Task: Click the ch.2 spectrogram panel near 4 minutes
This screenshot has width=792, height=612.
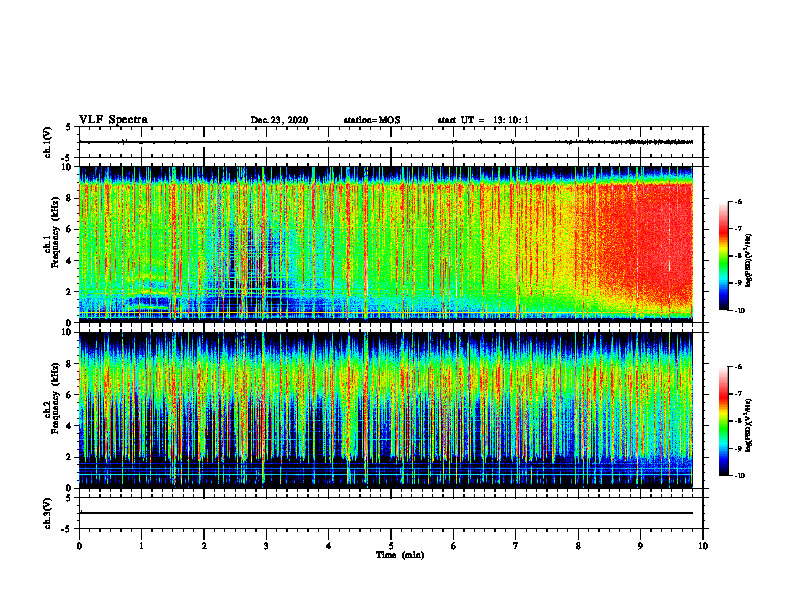Action: [x=329, y=410]
